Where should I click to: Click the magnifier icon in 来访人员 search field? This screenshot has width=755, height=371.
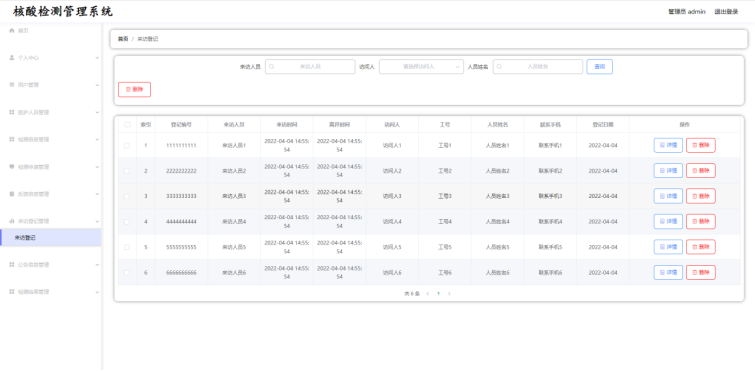272,67
